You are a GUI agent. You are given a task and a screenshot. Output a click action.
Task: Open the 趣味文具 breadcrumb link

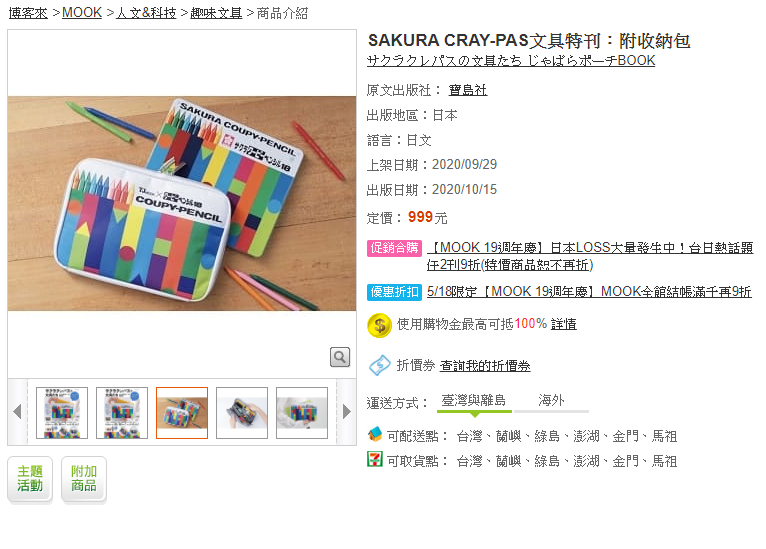216,13
